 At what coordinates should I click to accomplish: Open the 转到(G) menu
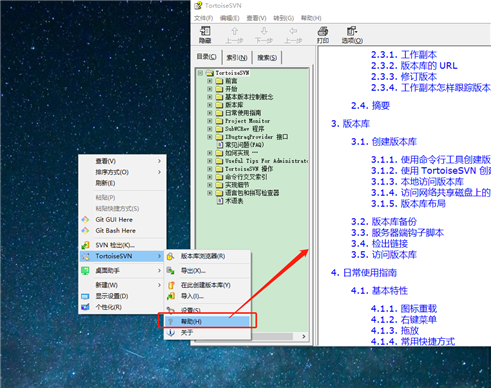284,18
